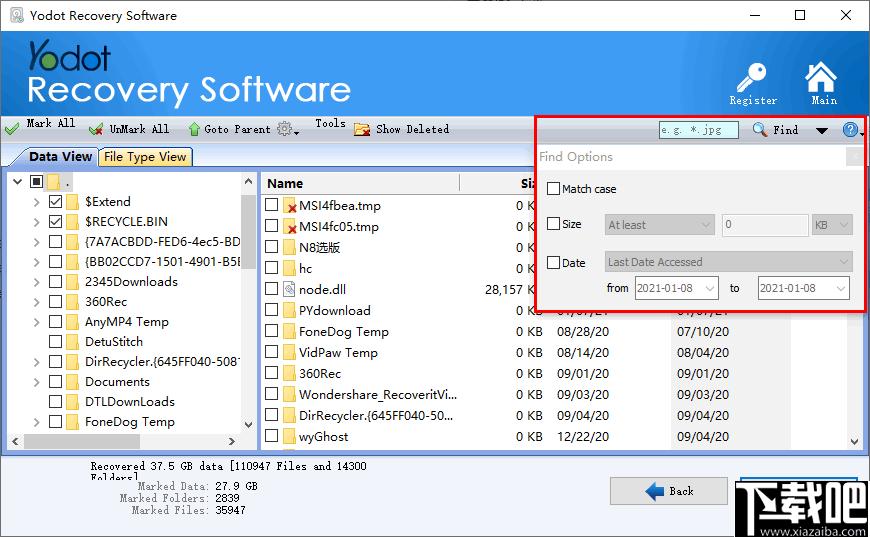The height and width of the screenshot is (537, 870).
Task: Close the Find Options panel
Action: click(x=854, y=157)
